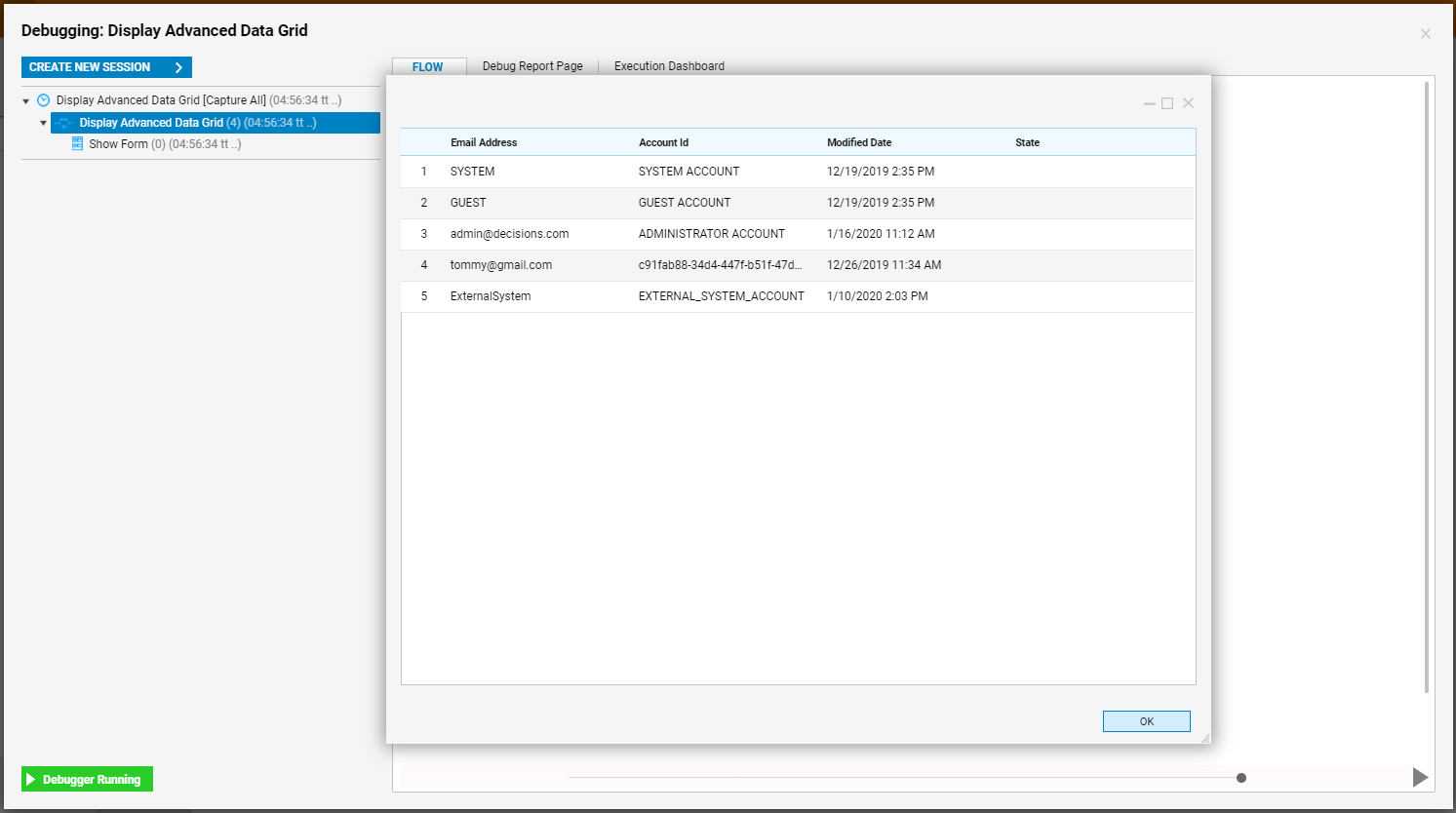
Task: Click row number 1 in the grid
Action: 423,172
